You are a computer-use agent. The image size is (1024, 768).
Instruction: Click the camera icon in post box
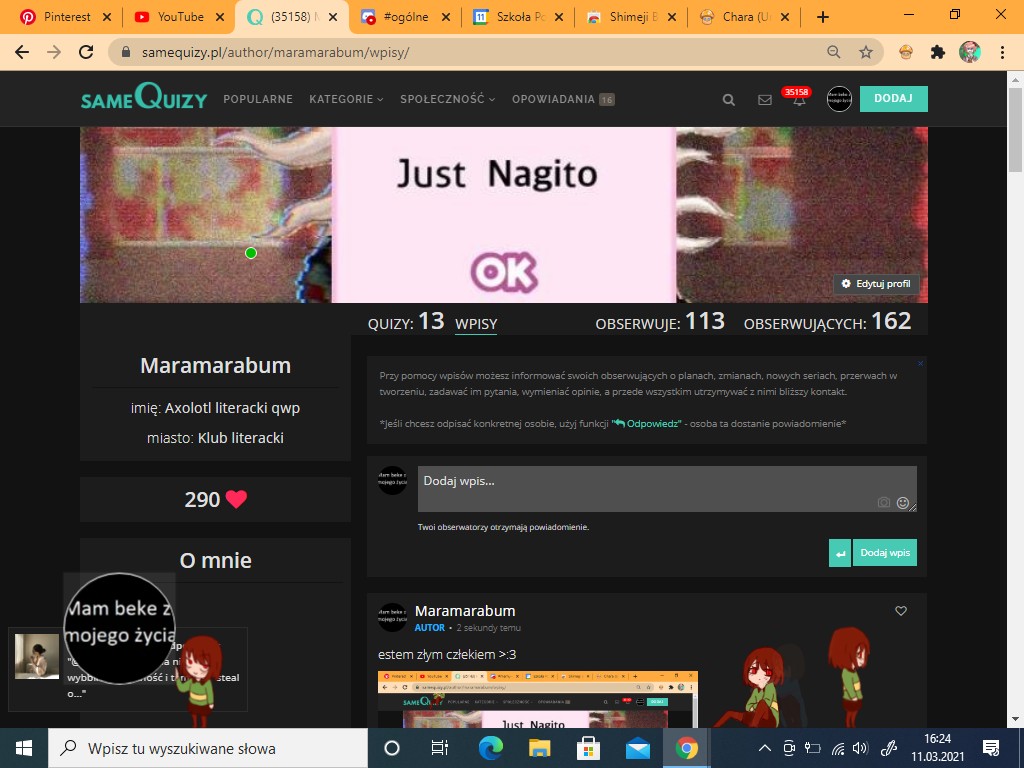[x=883, y=503]
